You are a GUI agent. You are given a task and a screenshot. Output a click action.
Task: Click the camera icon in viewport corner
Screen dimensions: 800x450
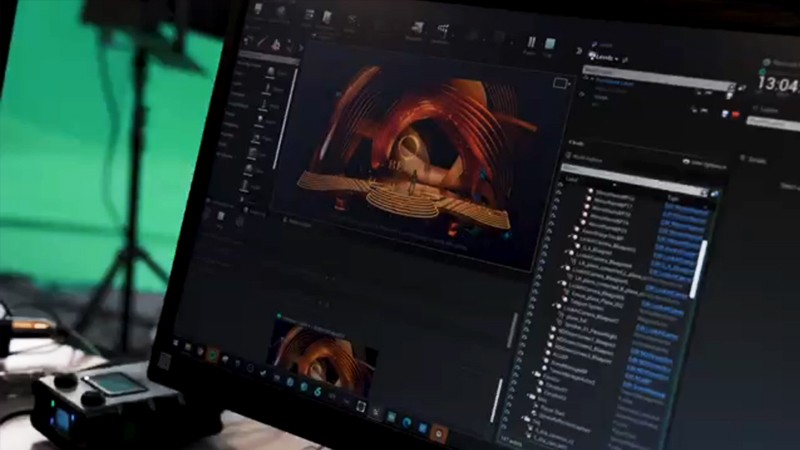561,85
